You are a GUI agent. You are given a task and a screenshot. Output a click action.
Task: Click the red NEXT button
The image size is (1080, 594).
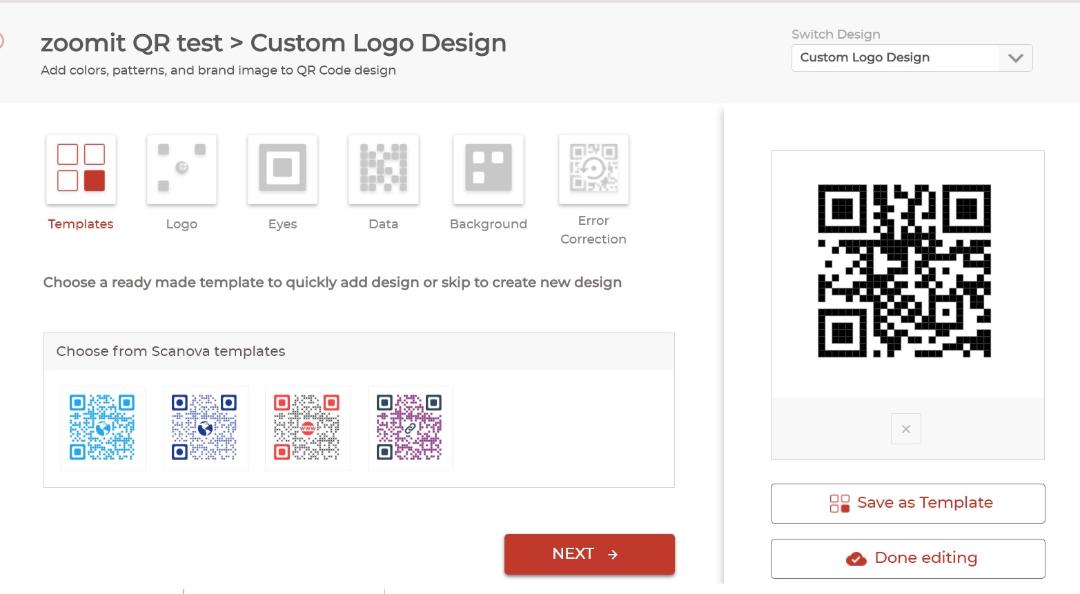(590, 554)
